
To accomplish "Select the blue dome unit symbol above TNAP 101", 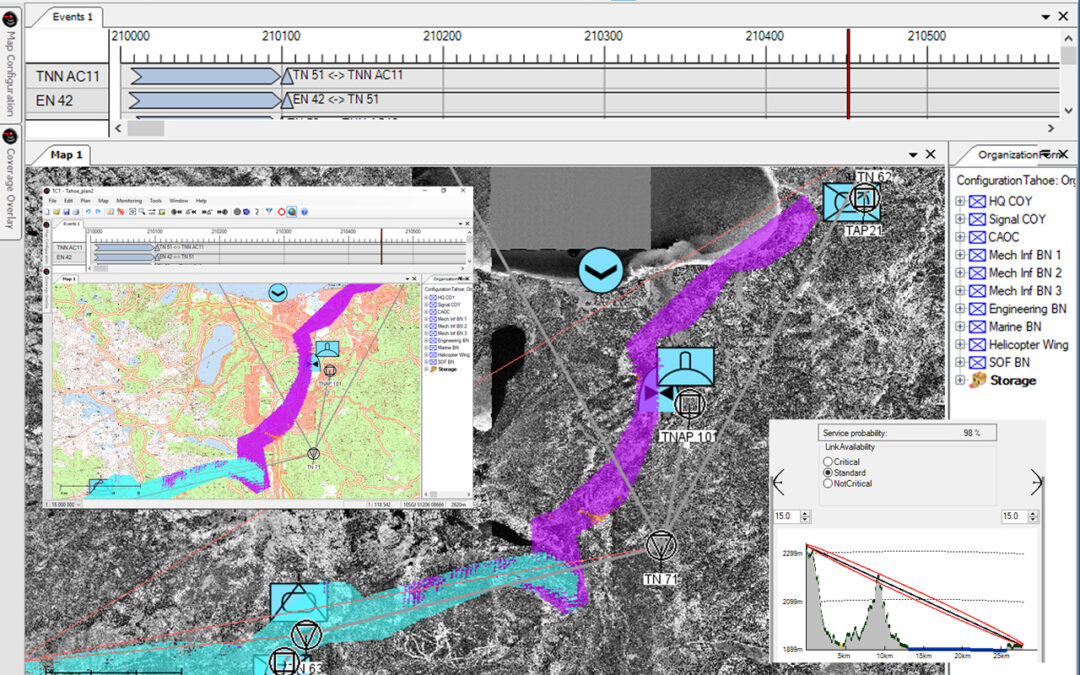I will (685, 366).
